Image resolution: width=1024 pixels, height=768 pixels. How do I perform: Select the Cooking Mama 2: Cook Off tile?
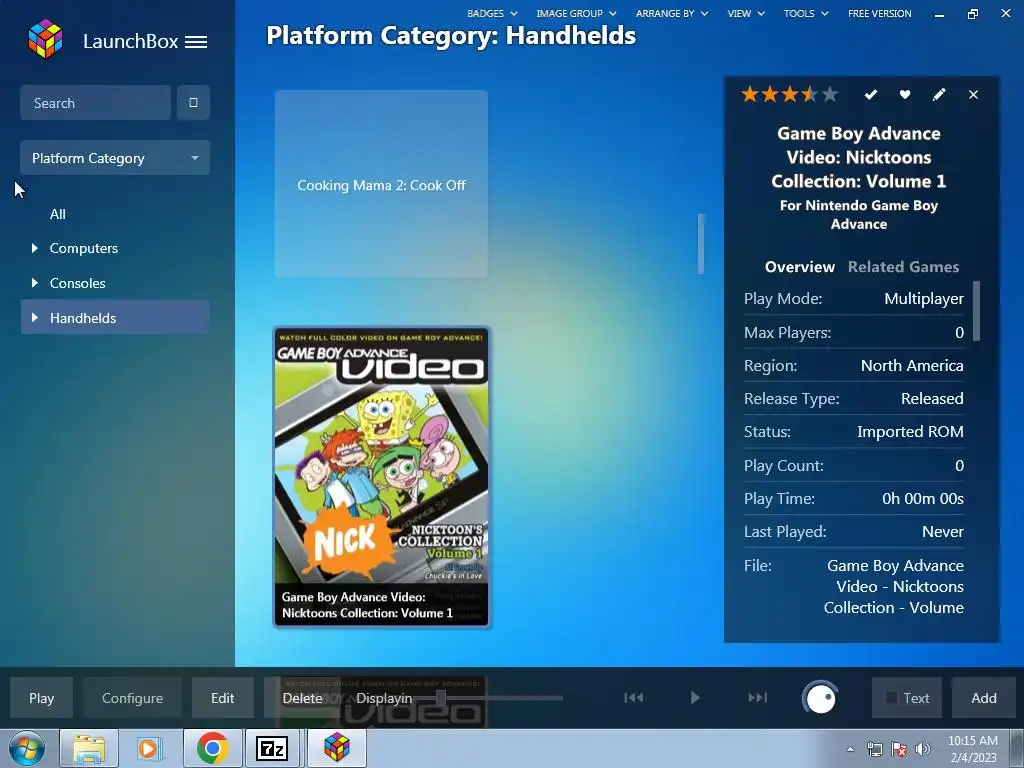click(381, 184)
